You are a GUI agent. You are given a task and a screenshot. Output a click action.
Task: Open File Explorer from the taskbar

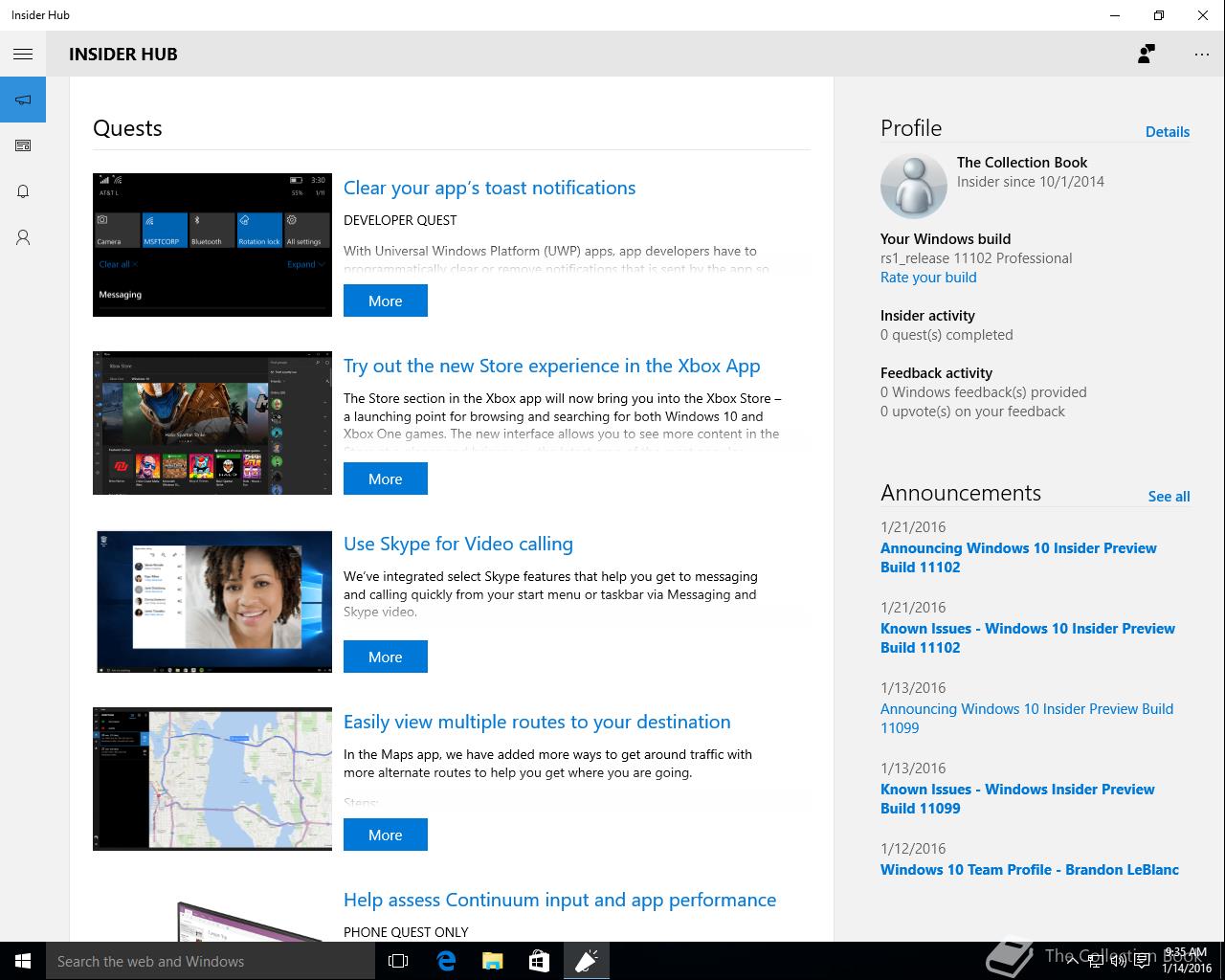(x=492, y=961)
